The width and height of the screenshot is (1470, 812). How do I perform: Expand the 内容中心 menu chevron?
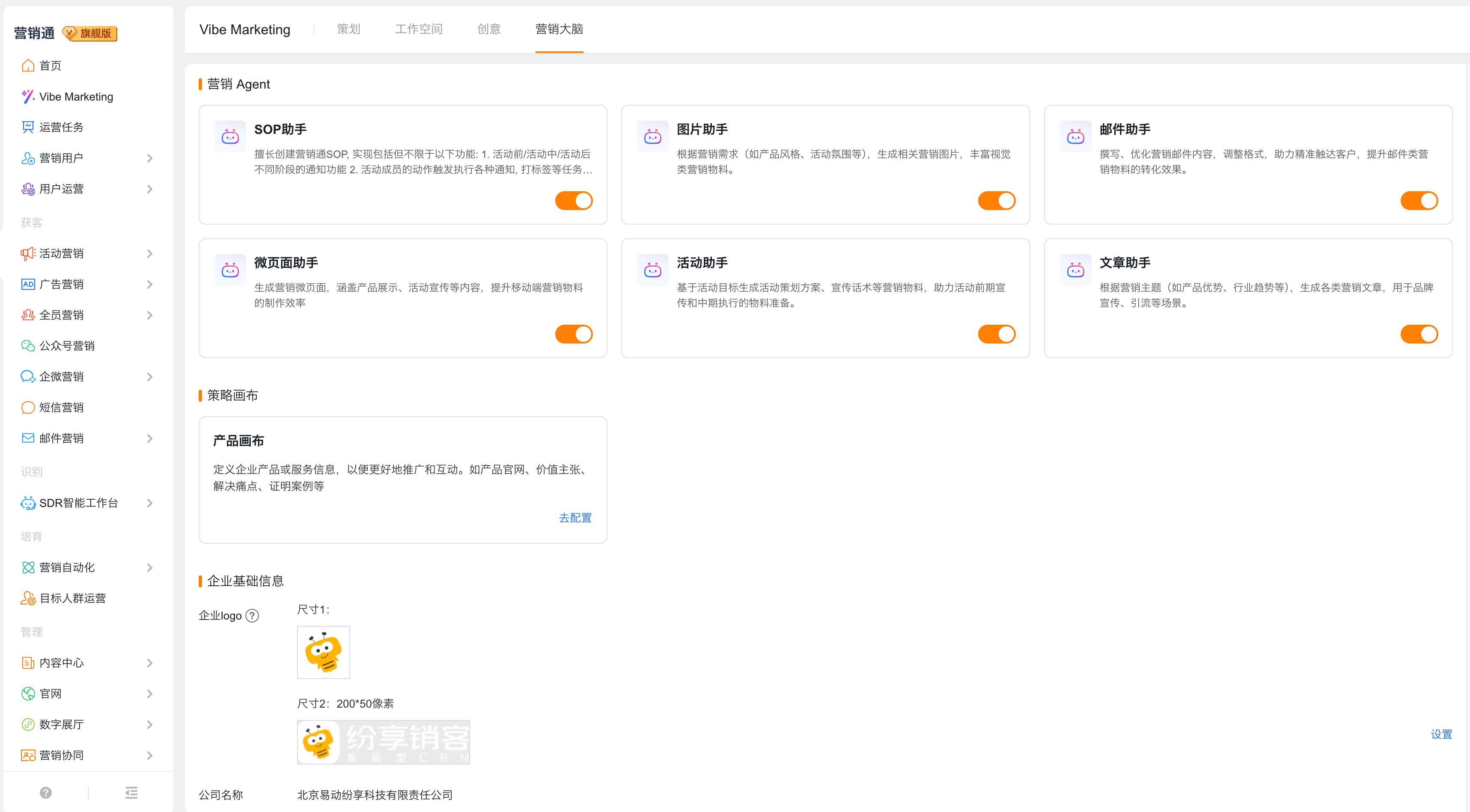pyautogui.click(x=149, y=663)
